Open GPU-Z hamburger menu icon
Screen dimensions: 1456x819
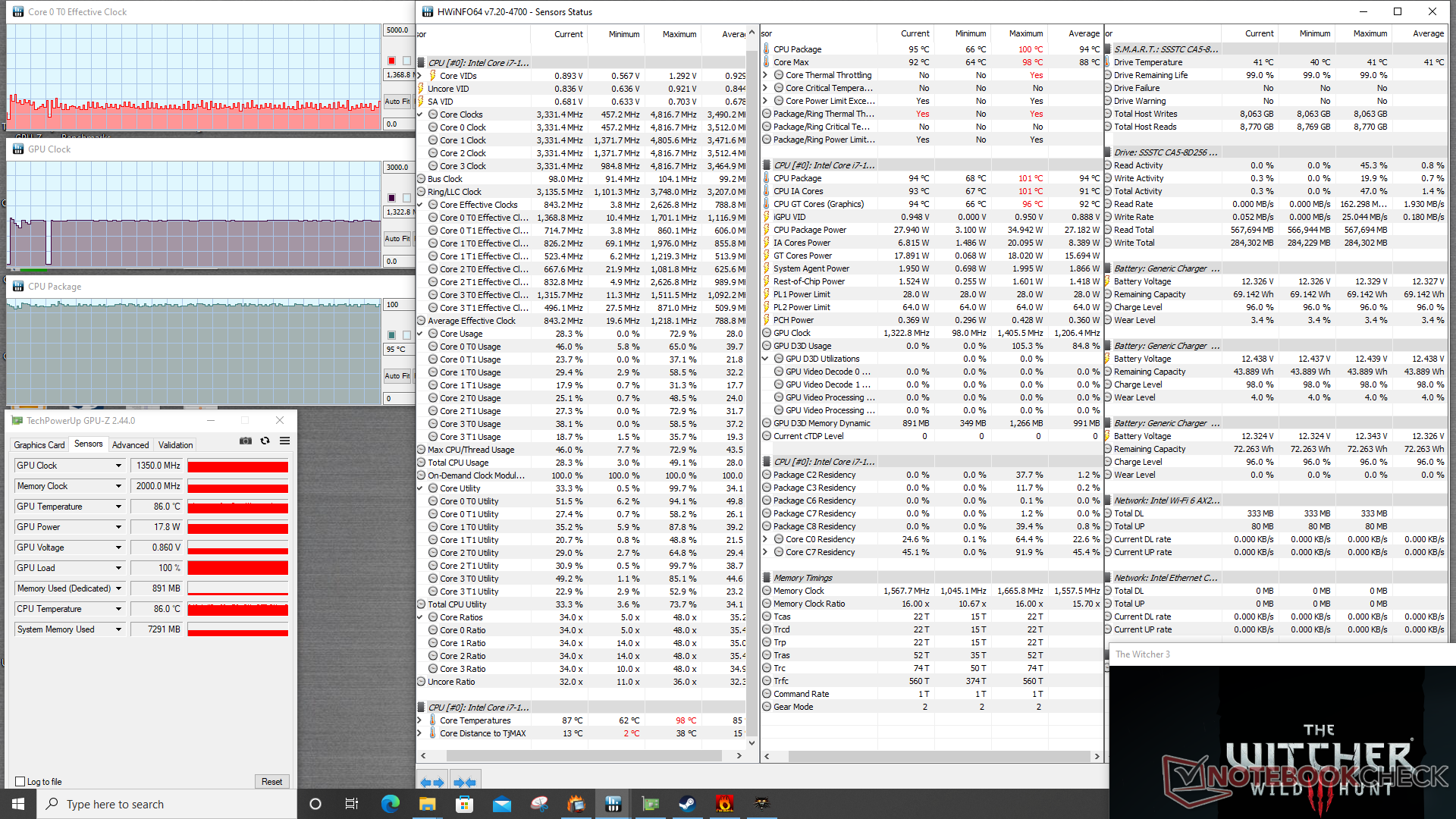coord(284,441)
